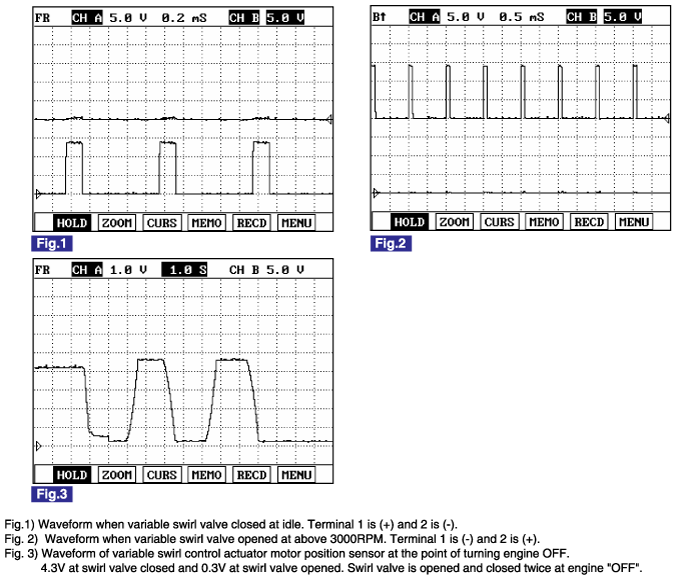
Task: Click ZOOM button in Fig.3 scope
Action: coord(117,475)
